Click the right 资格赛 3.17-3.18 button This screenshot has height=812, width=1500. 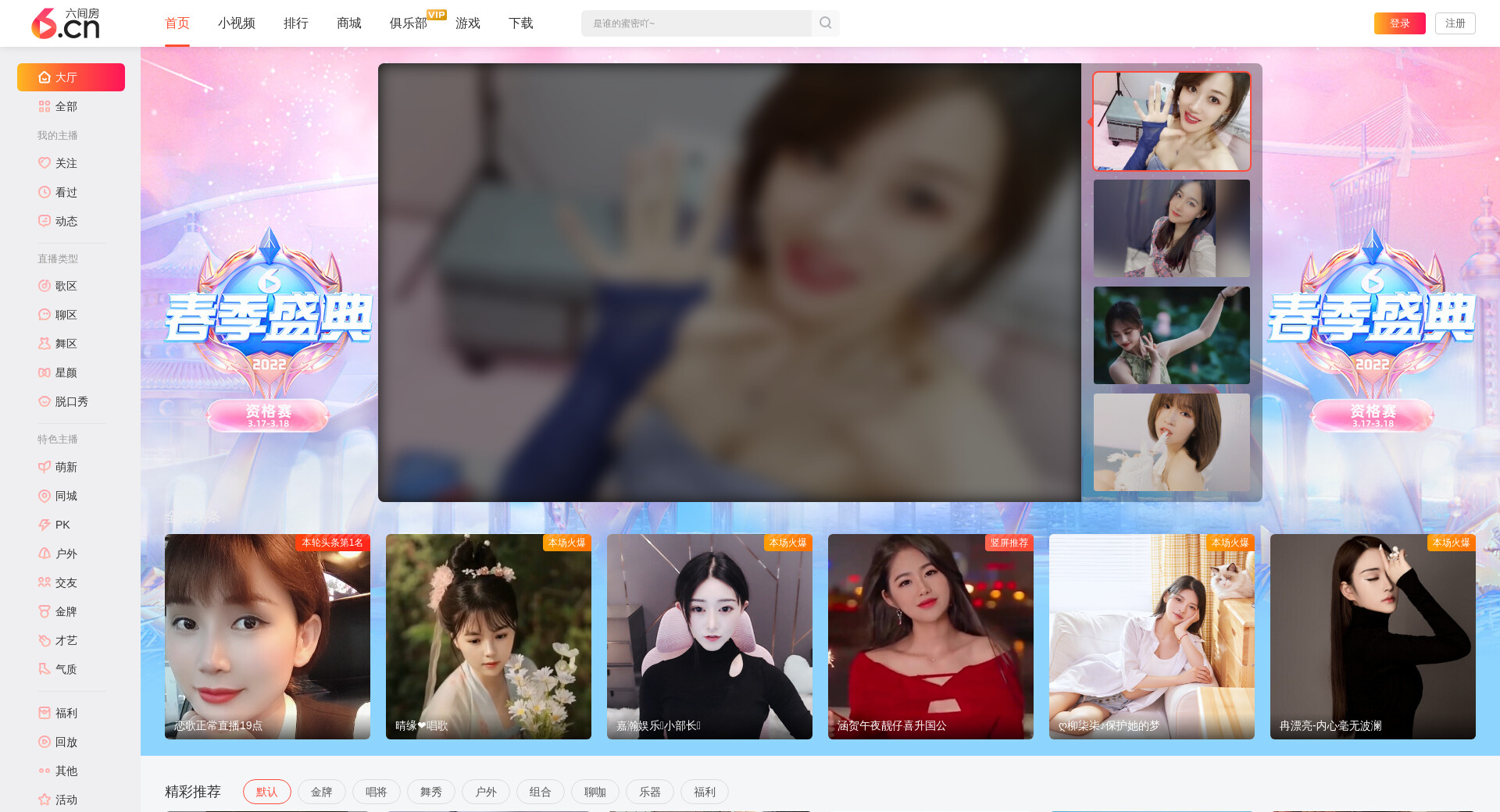[x=1373, y=415]
